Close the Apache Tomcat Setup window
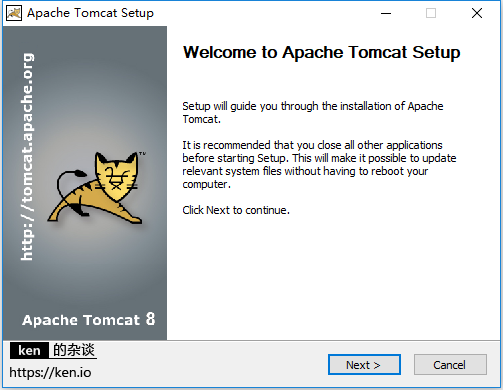The width and height of the screenshot is (503, 390). point(477,13)
